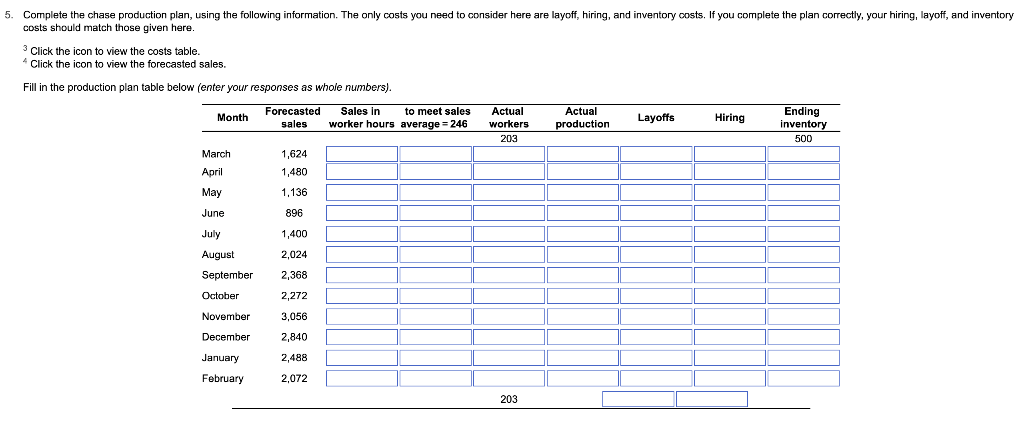Select September Layoffs field
The image size is (1024, 426).
(x=656, y=276)
